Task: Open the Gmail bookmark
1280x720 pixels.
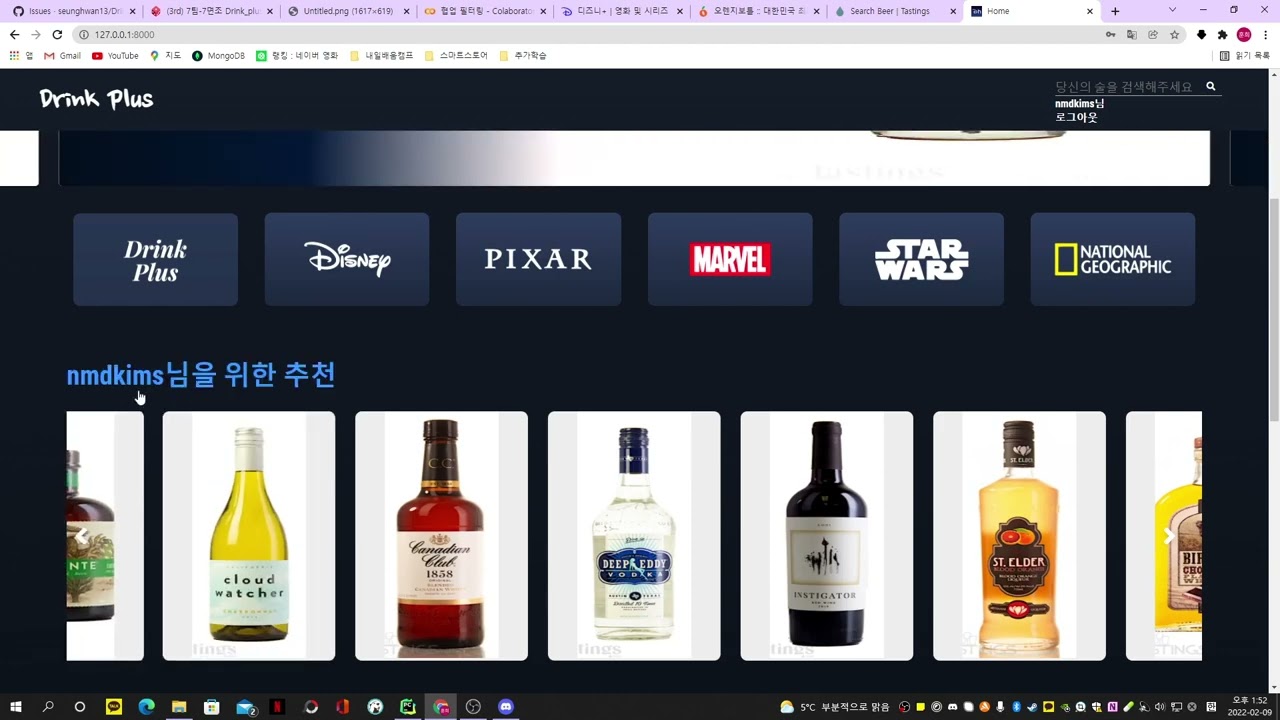Action: [x=62, y=56]
